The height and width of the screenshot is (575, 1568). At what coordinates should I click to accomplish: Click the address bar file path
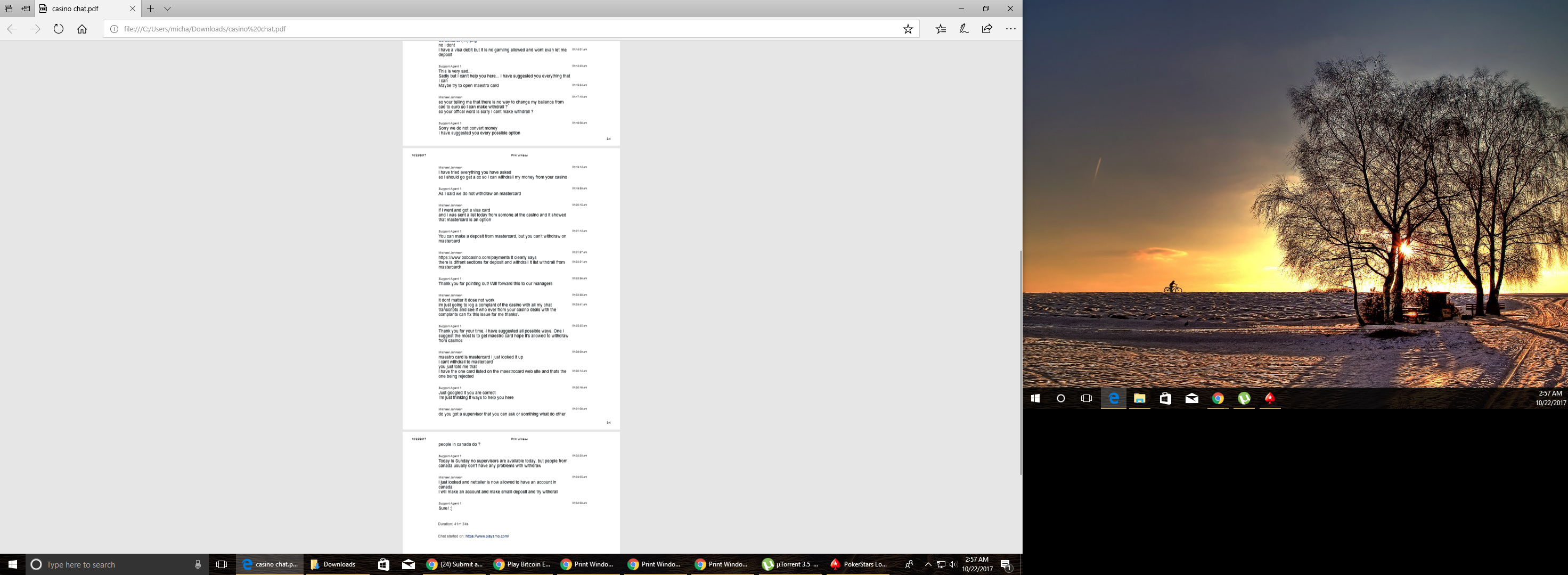pyautogui.click(x=205, y=29)
